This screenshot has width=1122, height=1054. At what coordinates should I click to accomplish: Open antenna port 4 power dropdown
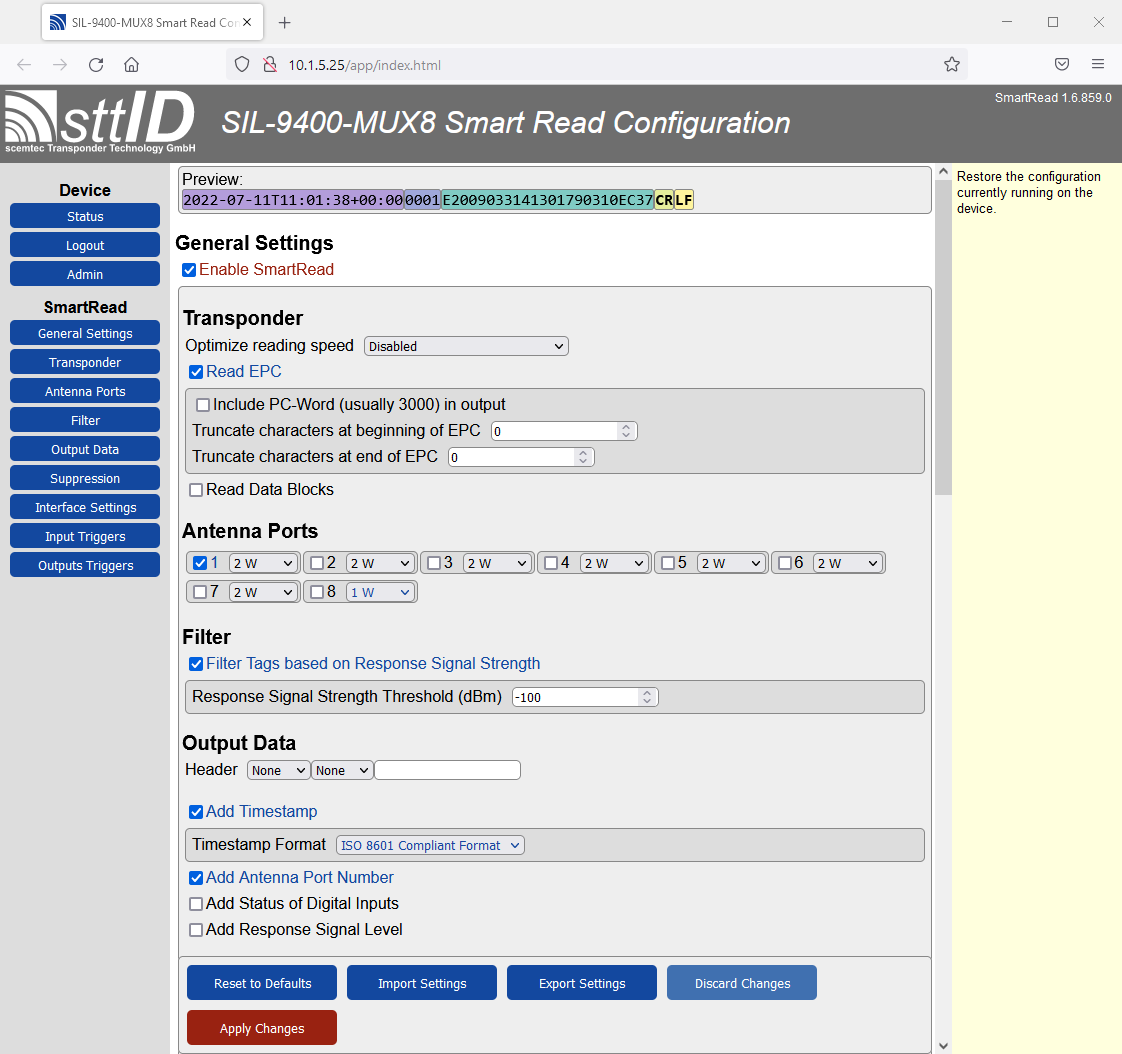click(614, 563)
